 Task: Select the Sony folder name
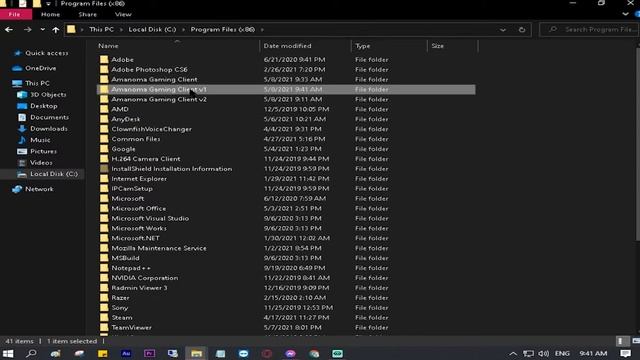click(x=120, y=308)
